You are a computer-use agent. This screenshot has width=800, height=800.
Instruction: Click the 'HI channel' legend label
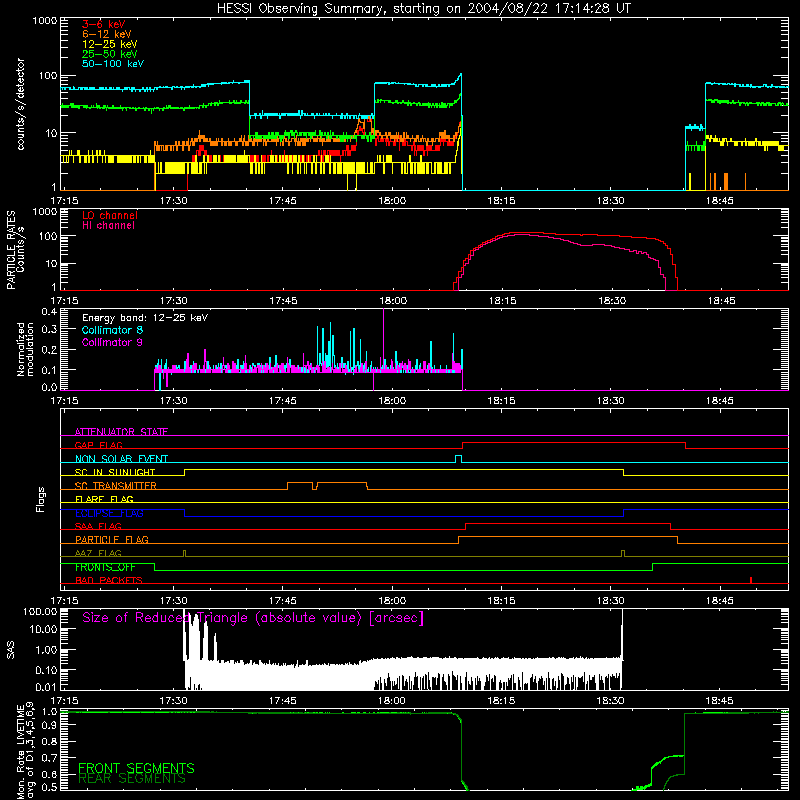pos(109,226)
